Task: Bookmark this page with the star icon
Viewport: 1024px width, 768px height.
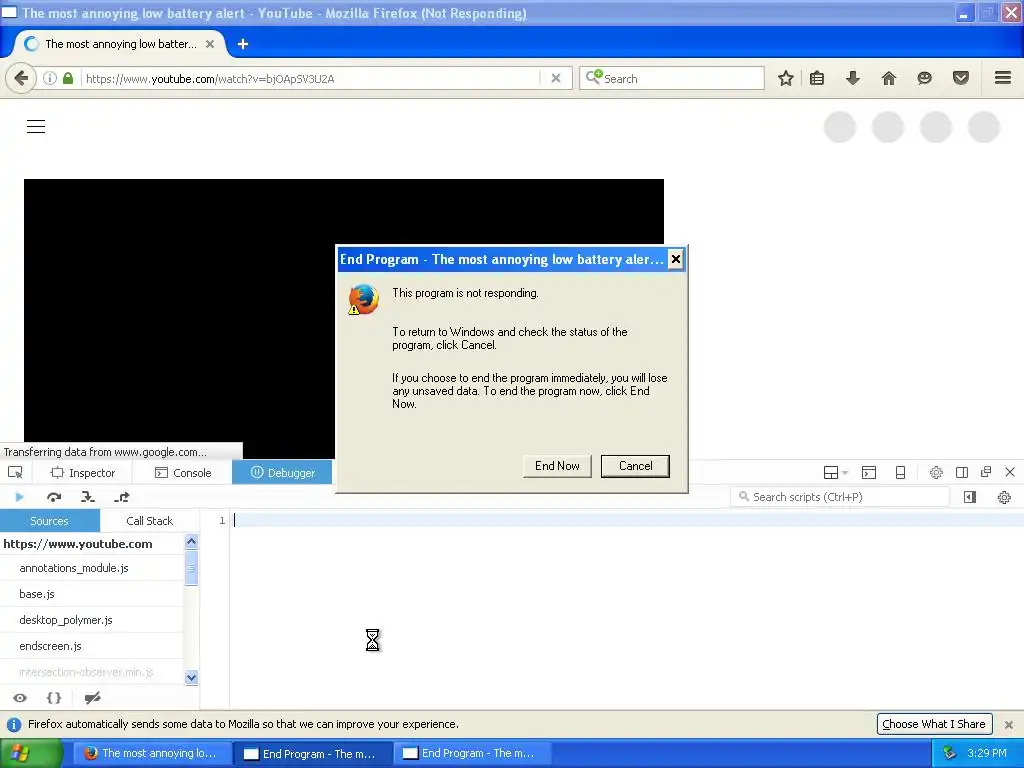Action: tap(786, 78)
